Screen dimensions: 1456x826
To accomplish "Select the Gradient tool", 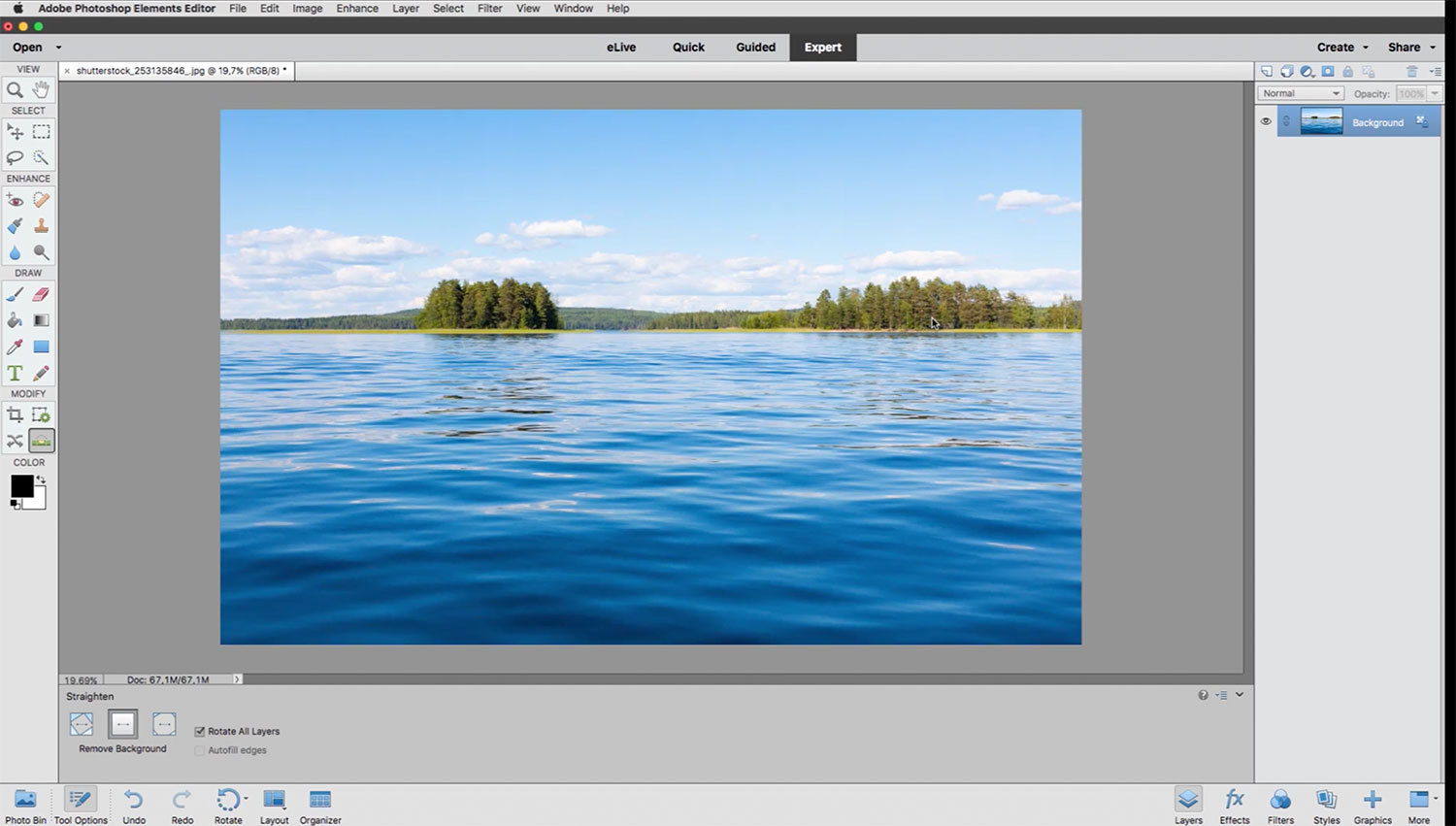I will click(x=41, y=320).
